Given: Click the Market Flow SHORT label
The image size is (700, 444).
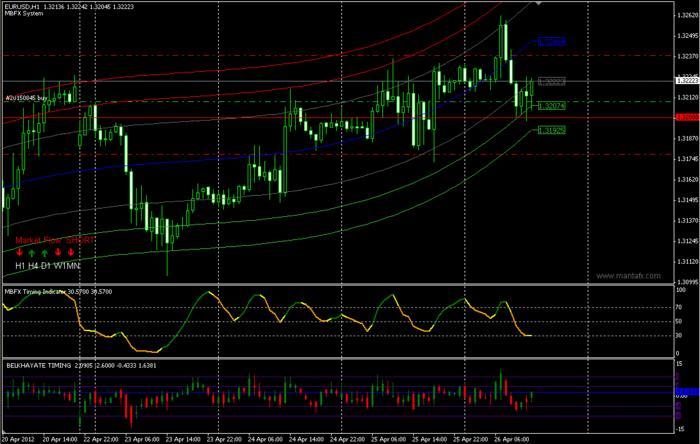Looking at the screenshot, I should tap(55, 240).
